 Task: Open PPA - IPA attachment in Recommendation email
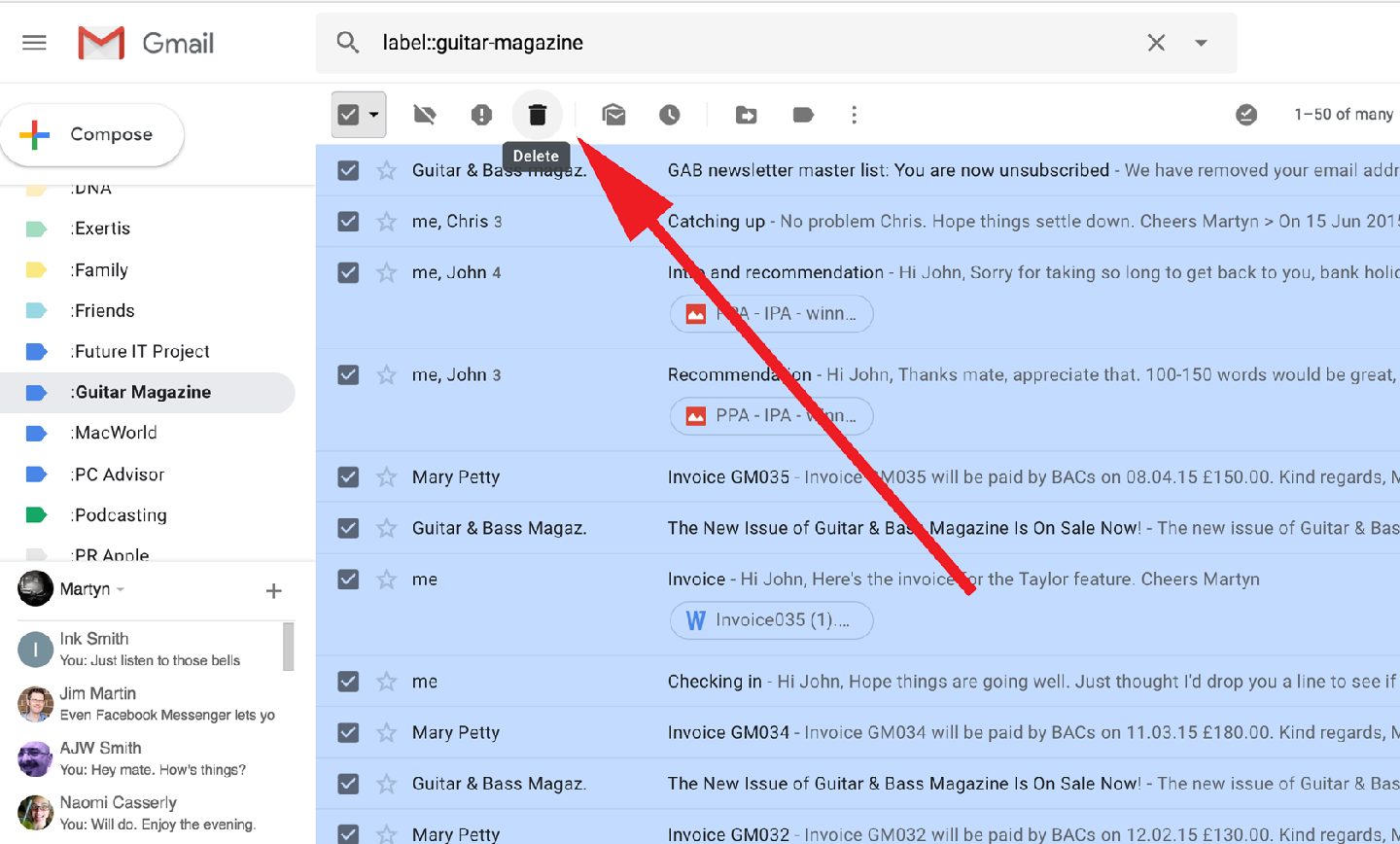[x=772, y=416]
